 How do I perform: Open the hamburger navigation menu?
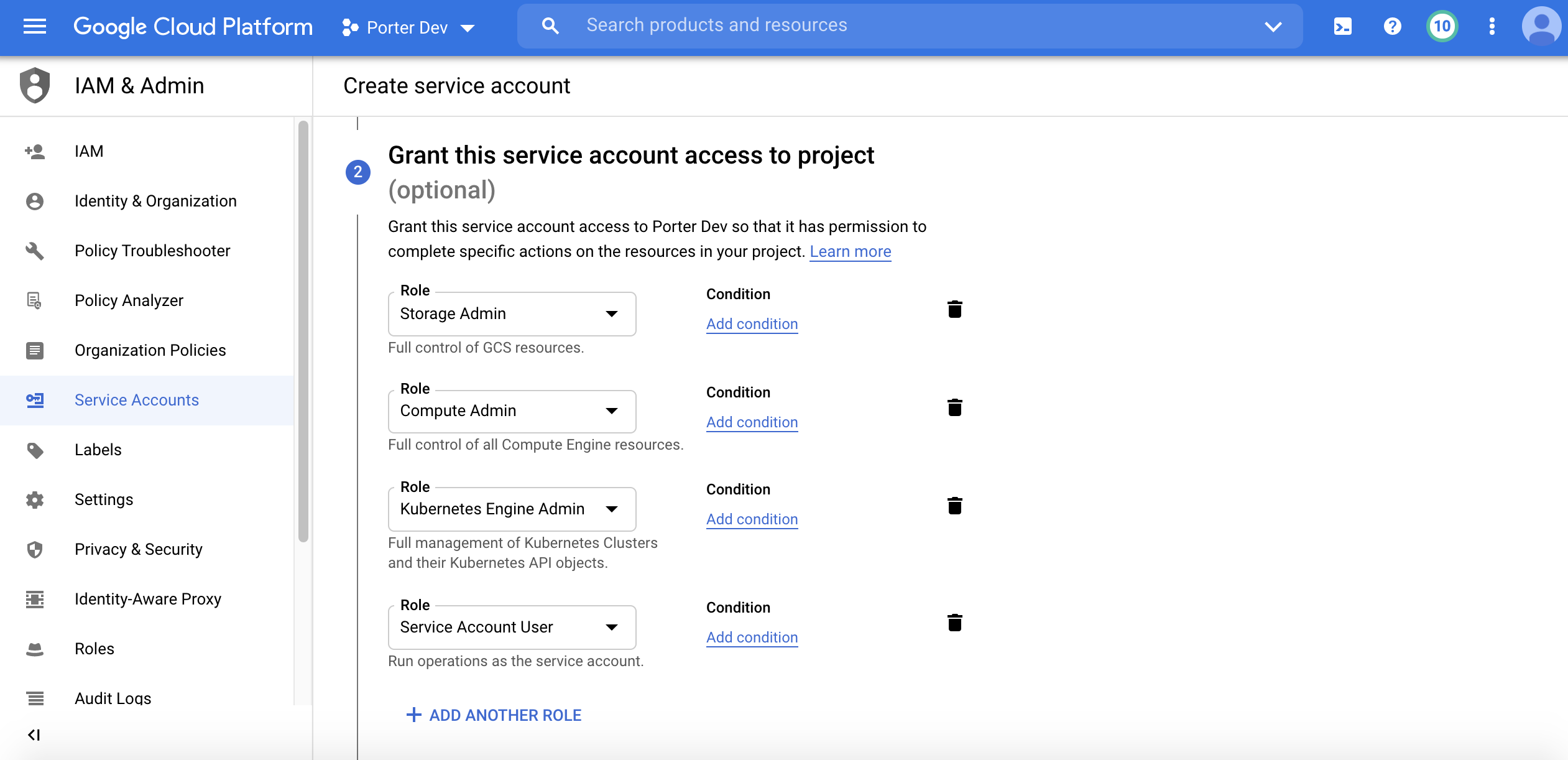[35, 26]
